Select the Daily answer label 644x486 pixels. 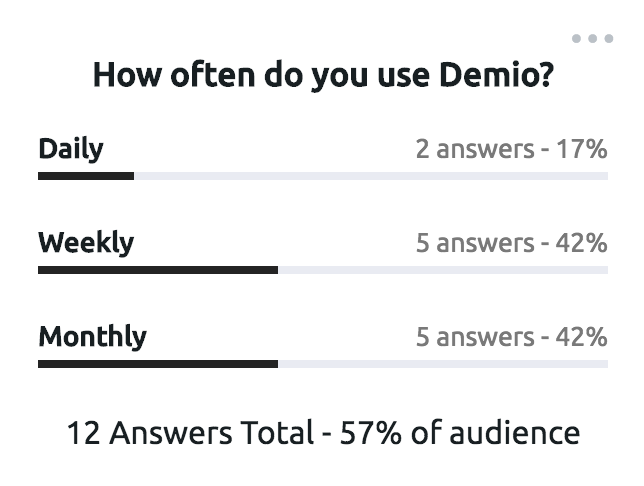coord(71,149)
